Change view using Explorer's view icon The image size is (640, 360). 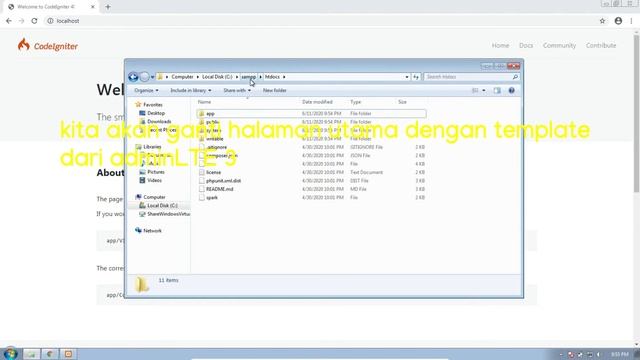pyautogui.click(x=475, y=90)
